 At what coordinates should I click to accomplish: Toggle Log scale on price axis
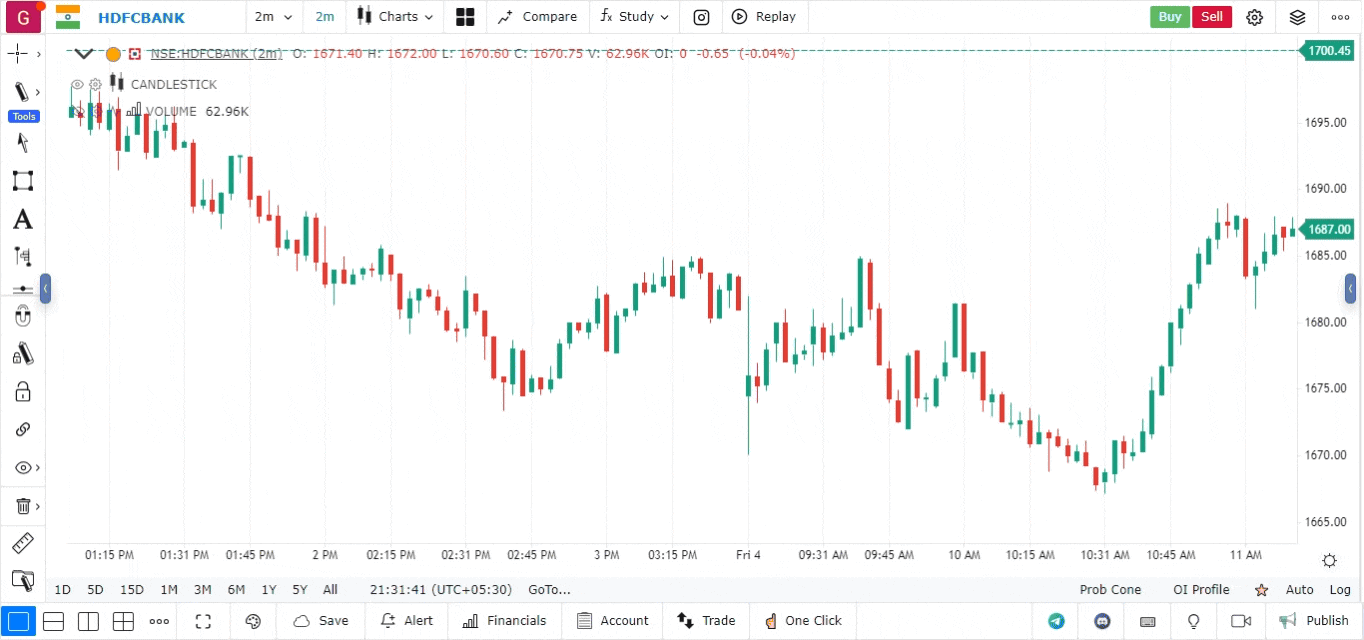[1340, 590]
